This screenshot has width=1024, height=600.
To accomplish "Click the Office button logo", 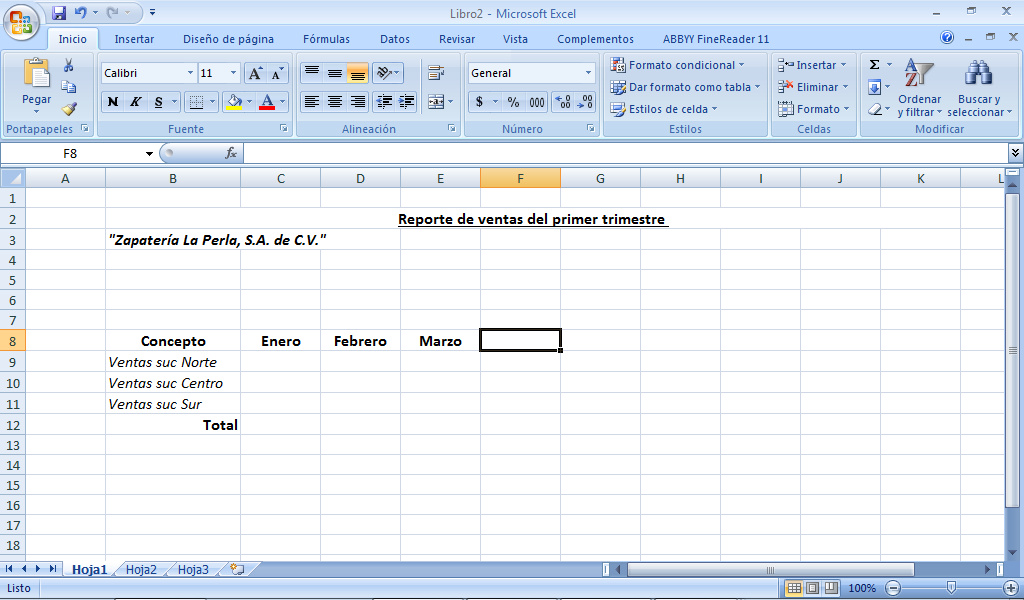I will click(21, 20).
